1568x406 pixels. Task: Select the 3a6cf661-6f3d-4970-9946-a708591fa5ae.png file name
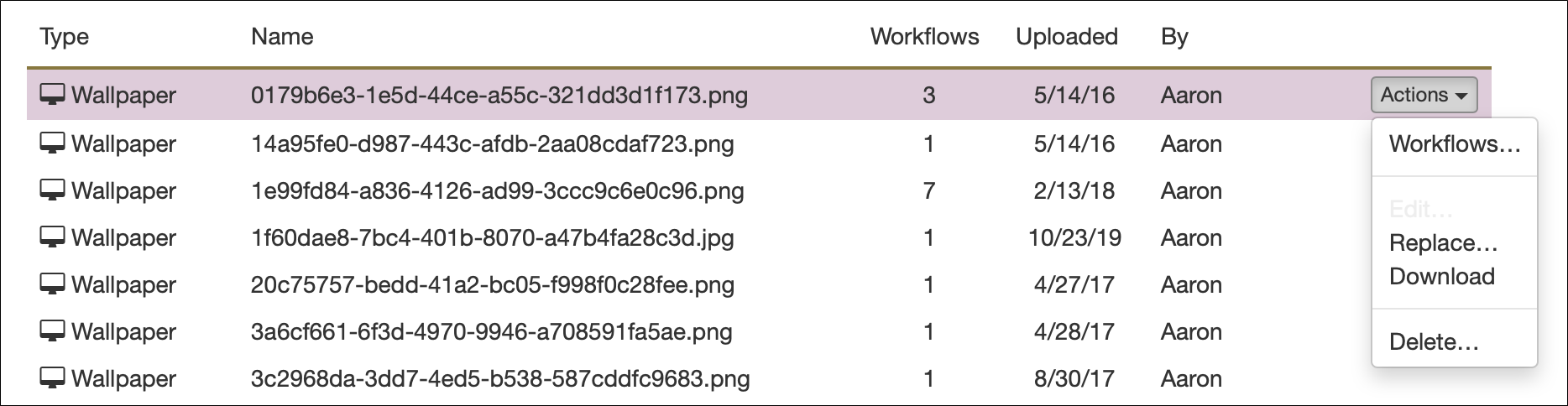click(492, 331)
